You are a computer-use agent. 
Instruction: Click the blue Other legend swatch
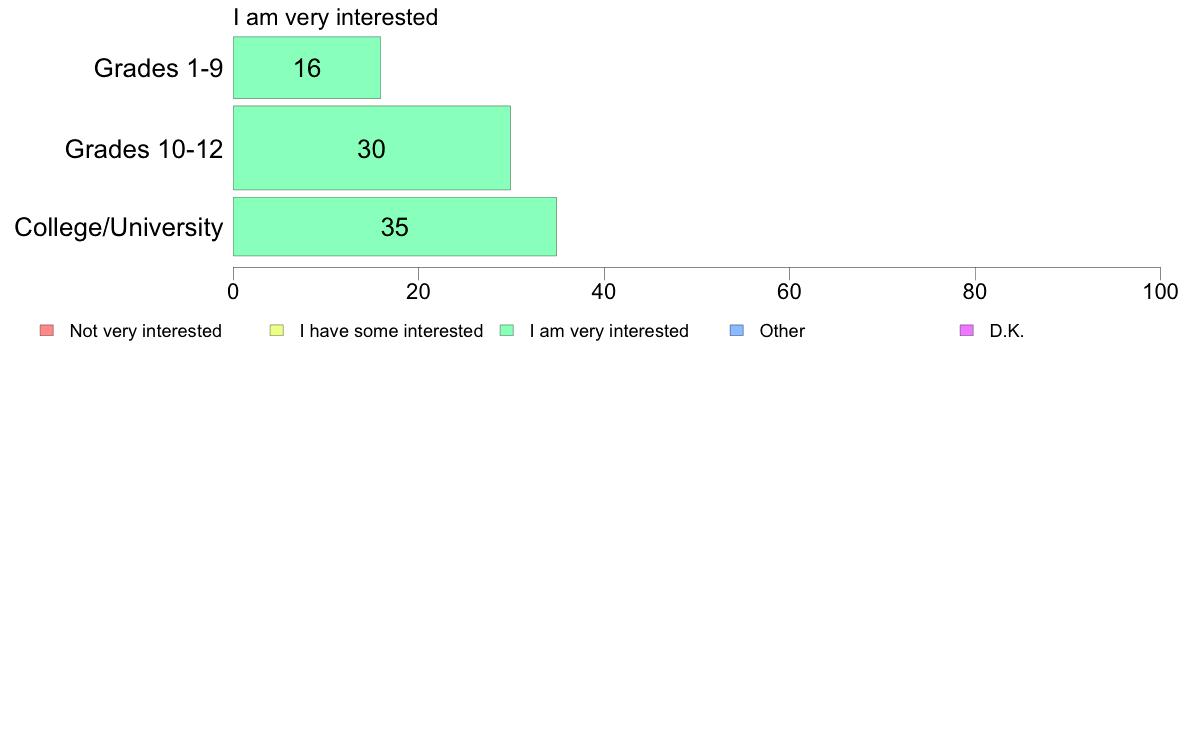[736, 330]
